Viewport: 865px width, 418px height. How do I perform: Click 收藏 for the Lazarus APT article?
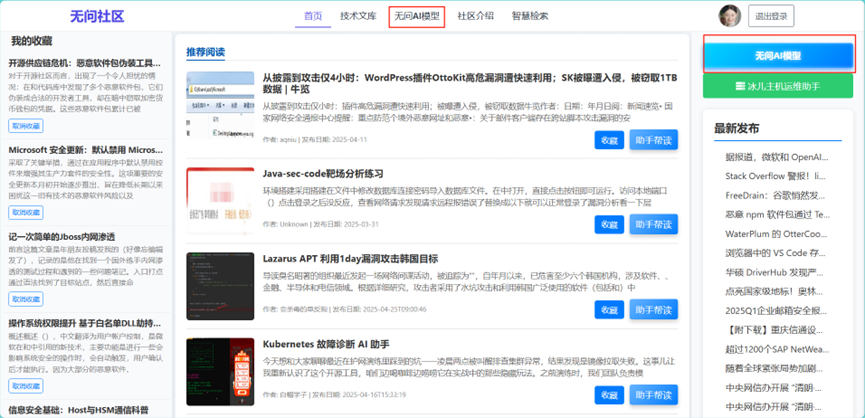pyautogui.click(x=609, y=309)
